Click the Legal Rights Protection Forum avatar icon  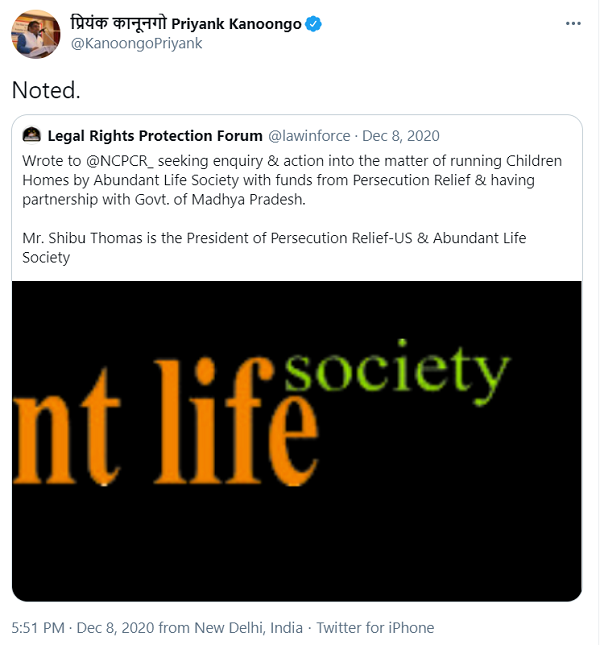coord(31,135)
